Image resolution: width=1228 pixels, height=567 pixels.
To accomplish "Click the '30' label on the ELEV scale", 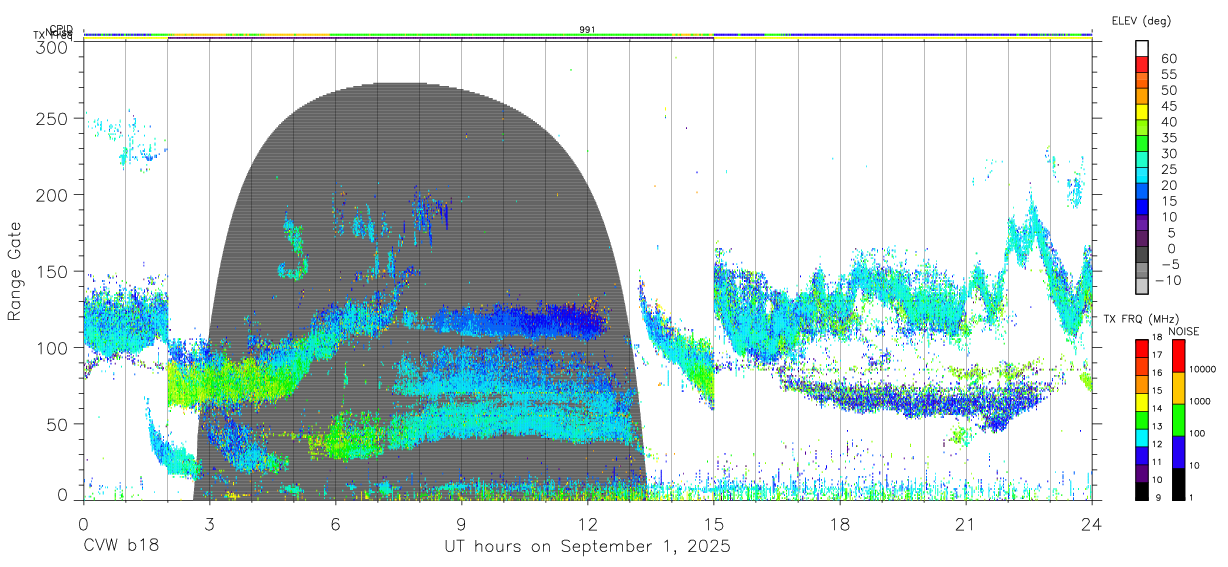I will click(x=1169, y=153).
